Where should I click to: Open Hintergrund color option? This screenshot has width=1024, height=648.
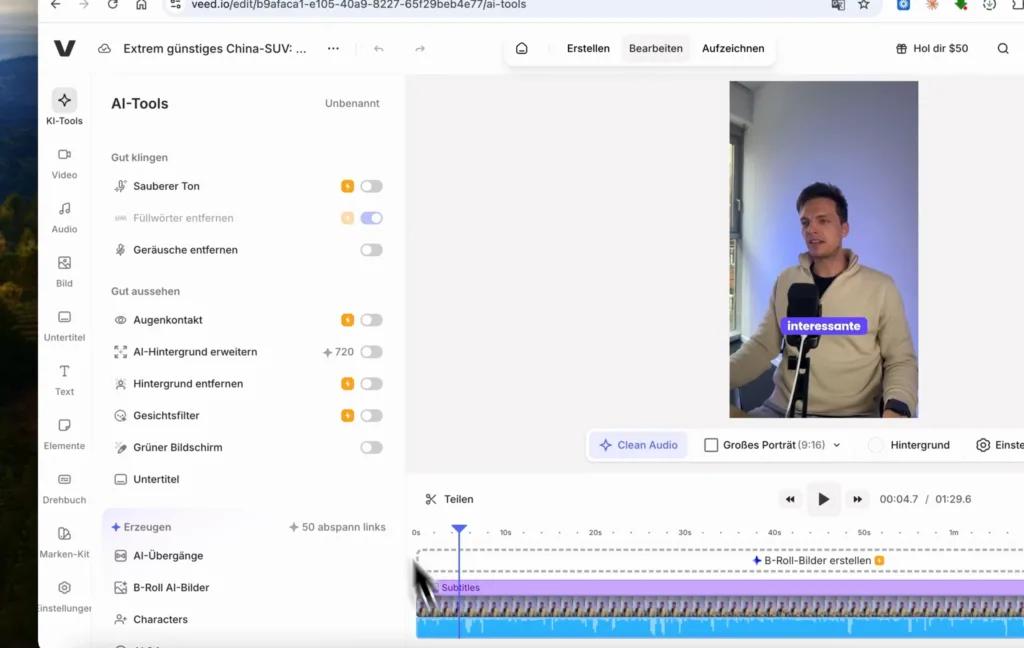(909, 445)
